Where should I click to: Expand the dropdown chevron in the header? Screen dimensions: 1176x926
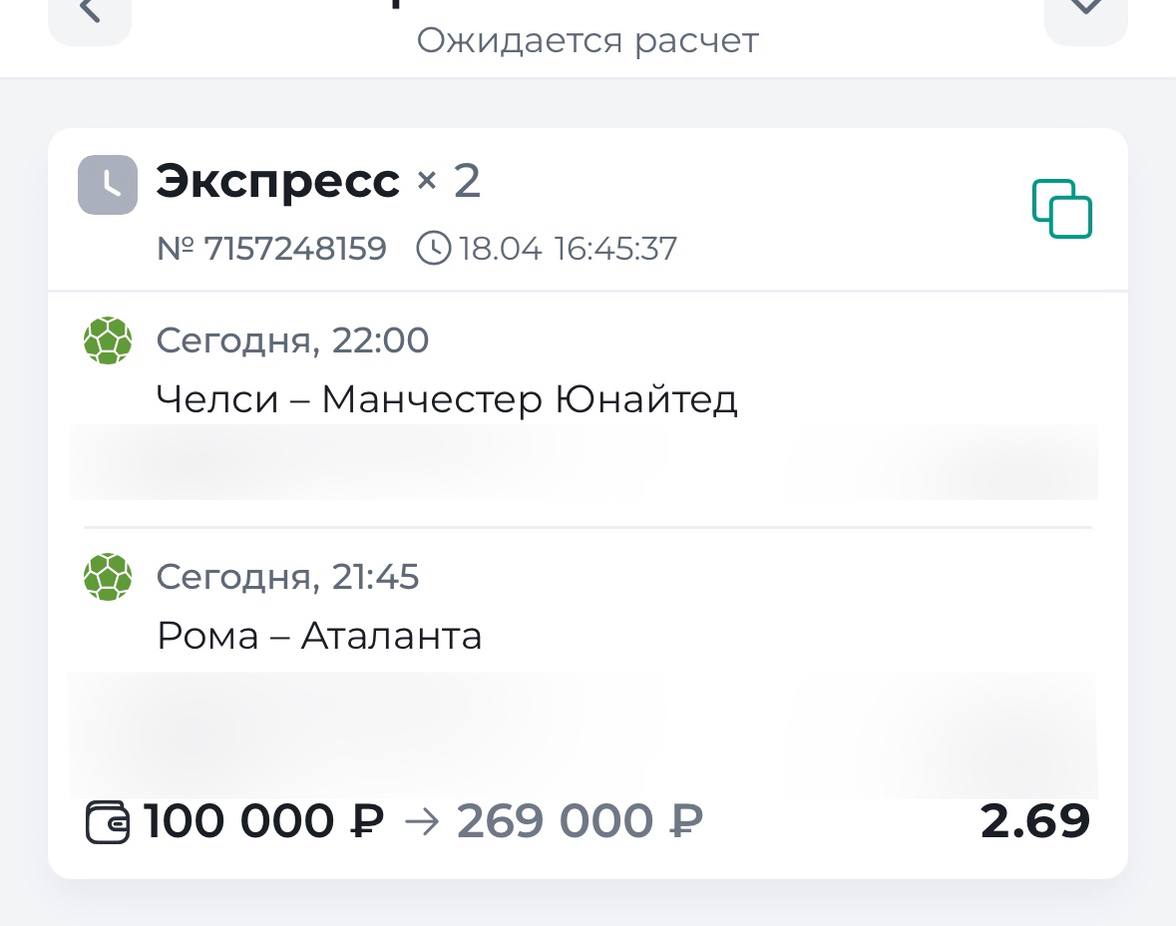click(1085, 10)
